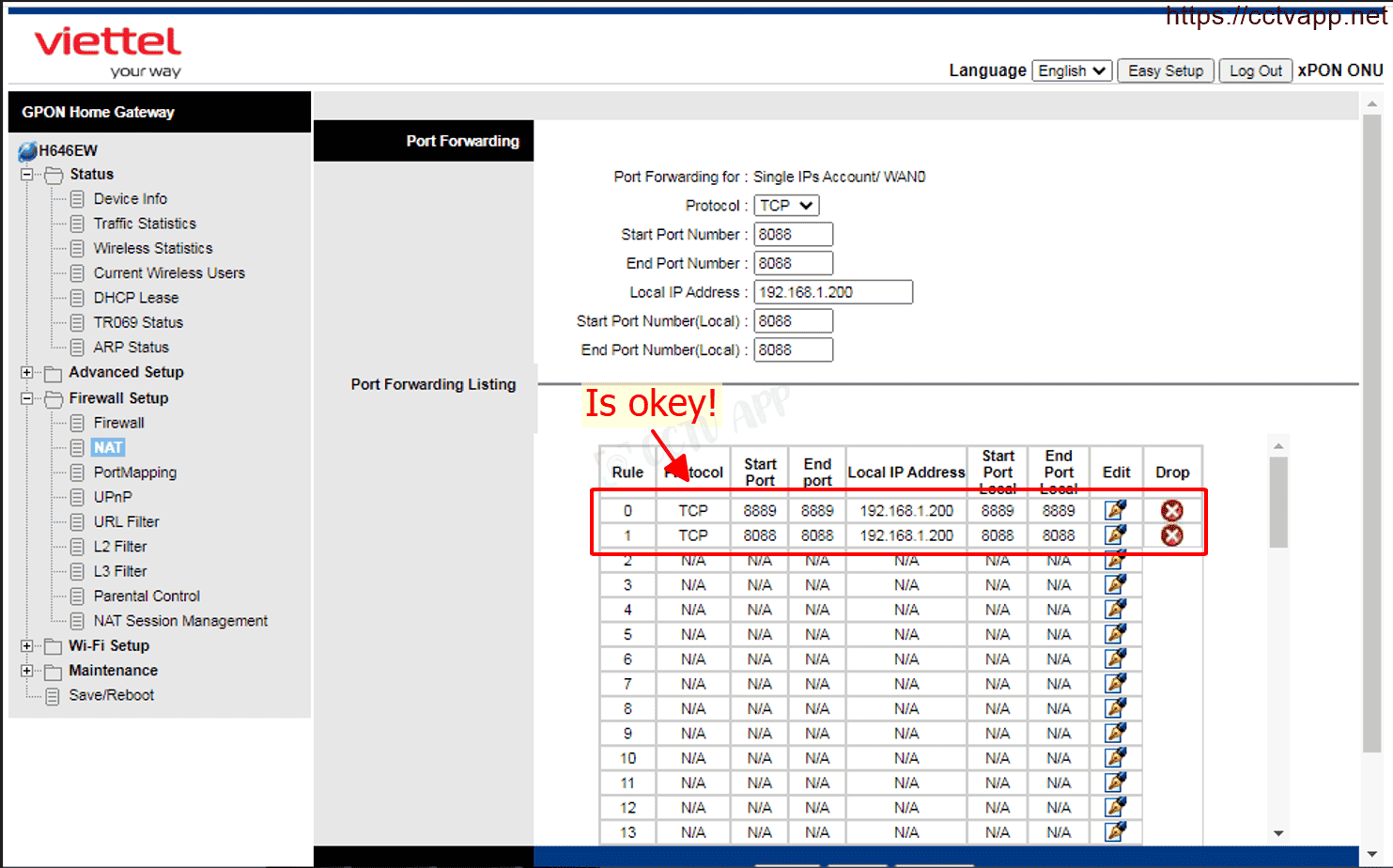
Task: Open the Language dropdown
Action: pyautogui.click(x=1072, y=71)
